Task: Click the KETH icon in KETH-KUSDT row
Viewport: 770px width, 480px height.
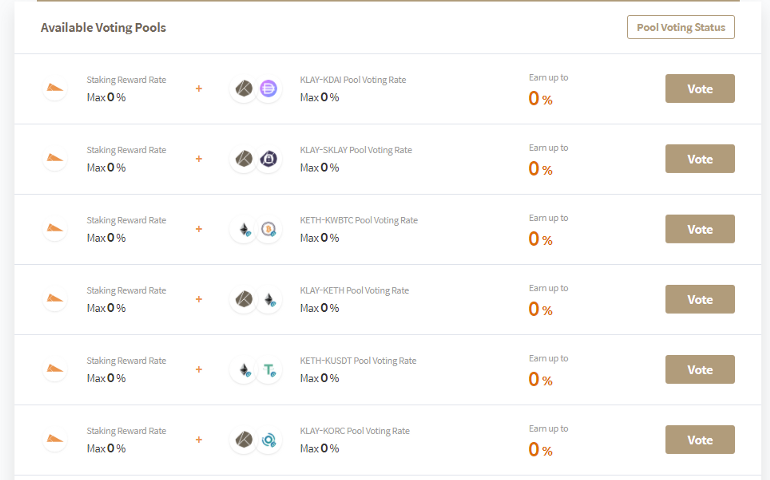Action: click(245, 369)
